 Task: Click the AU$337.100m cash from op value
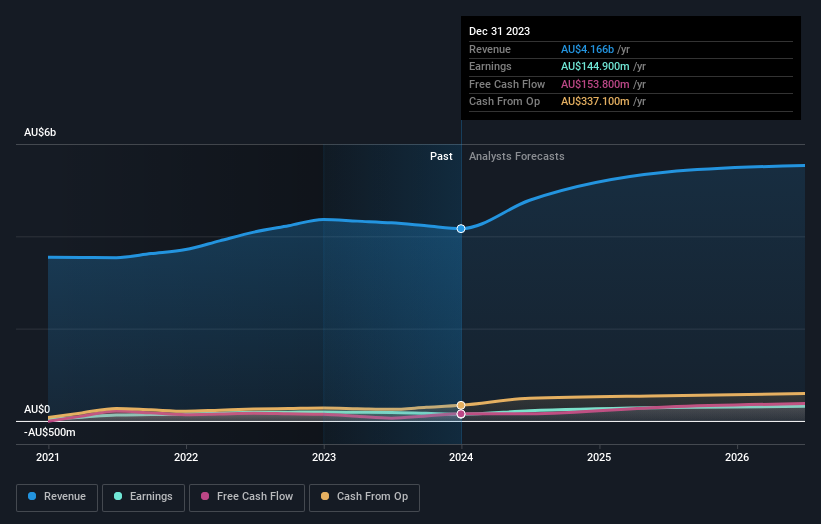pyautogui.click(x=595, y=102)
